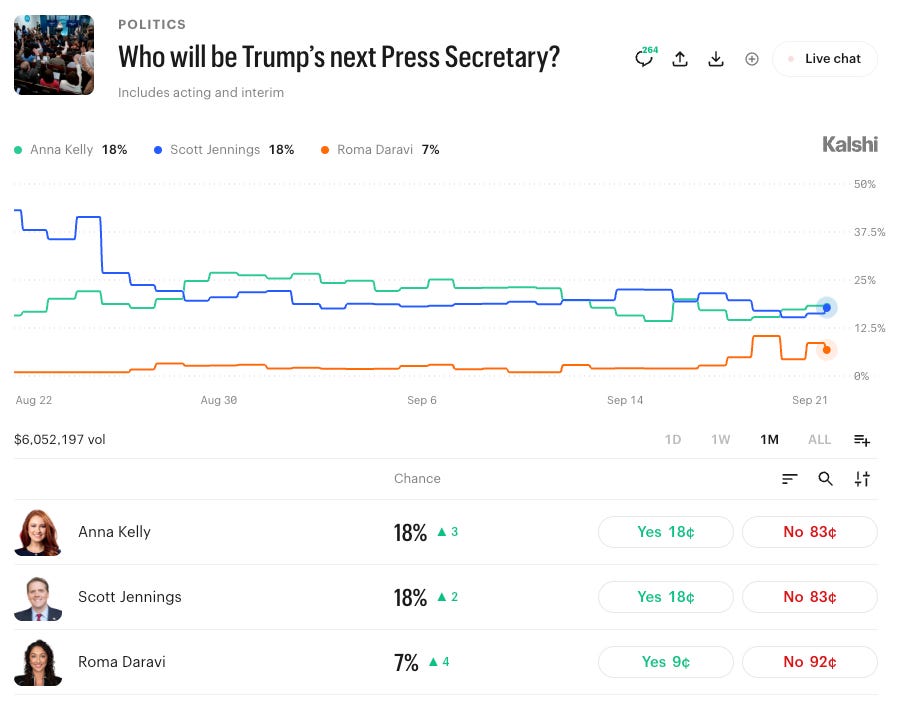Screen dimensions: 917x705
Task: Click the add-series icon beside ALL
Action: pyautogui.click(x=862, y=440)
